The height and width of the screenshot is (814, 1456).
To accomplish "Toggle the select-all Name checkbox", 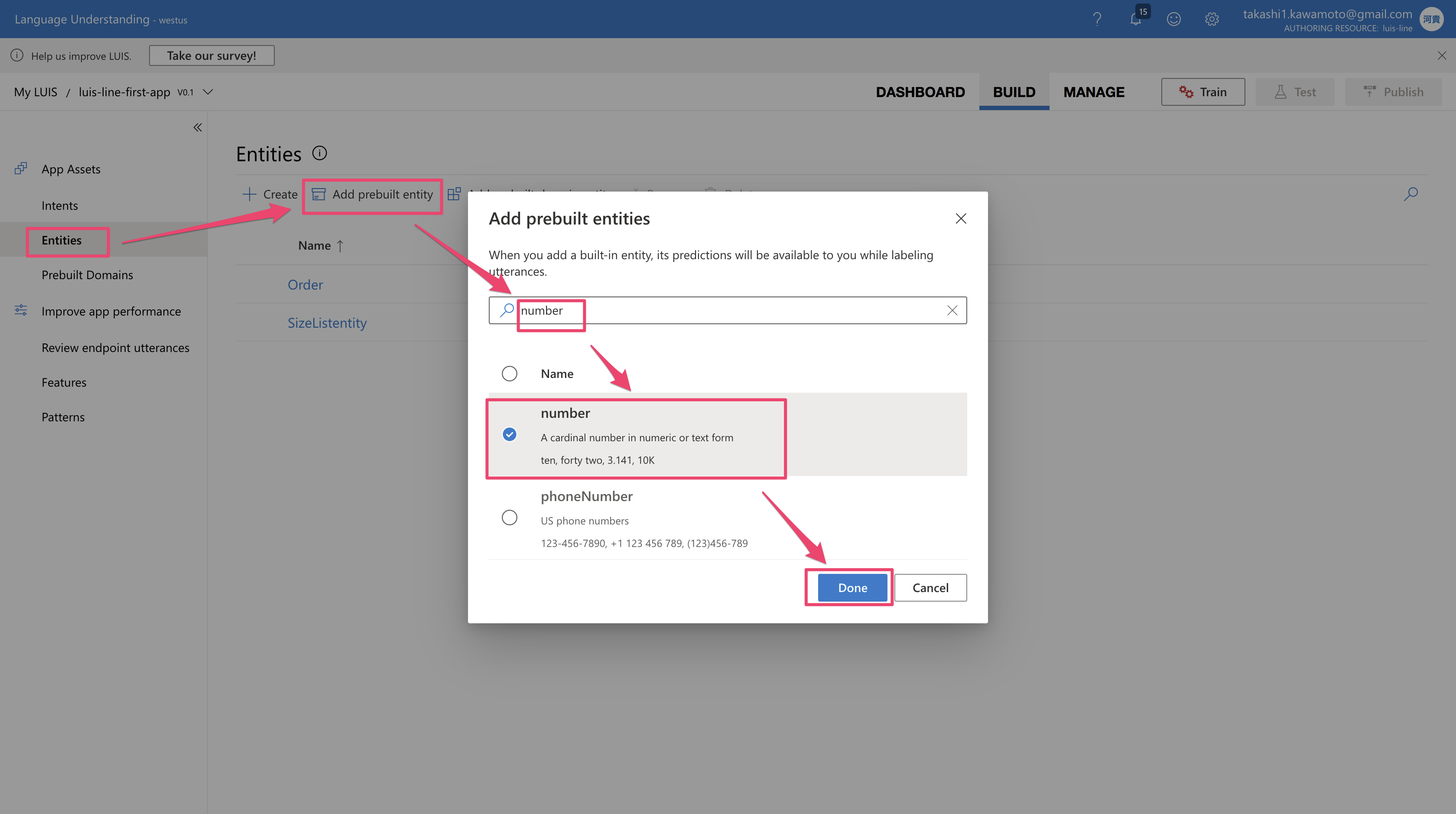I will tap(509, 374).
